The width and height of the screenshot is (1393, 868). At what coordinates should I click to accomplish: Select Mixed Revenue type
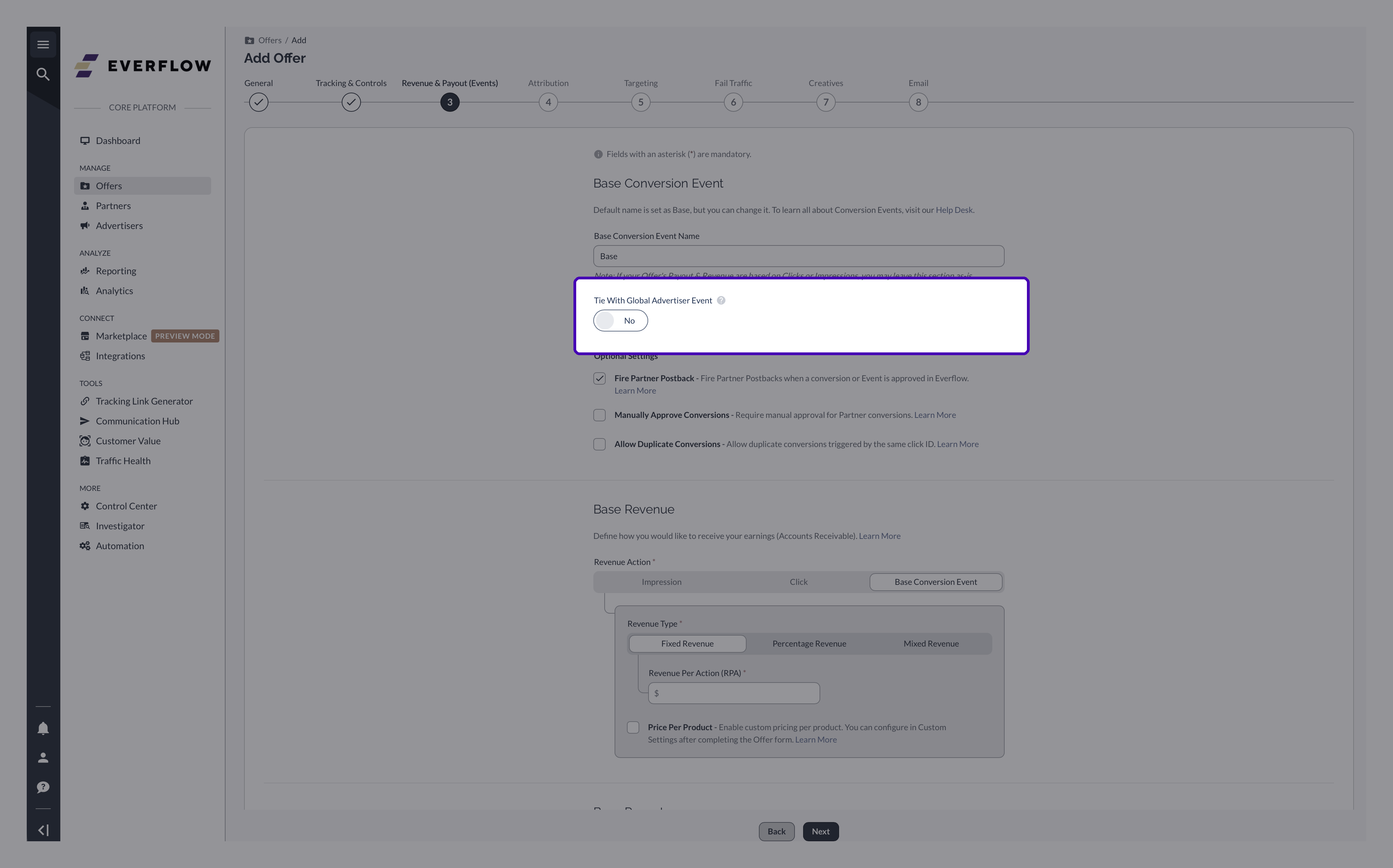[931, 643]
